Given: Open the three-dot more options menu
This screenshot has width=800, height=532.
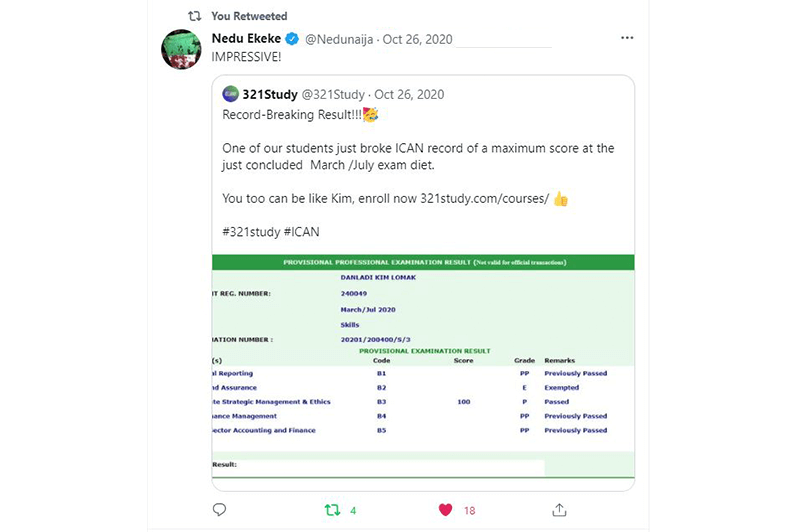Looking at the screenshot, I should pyautogui.click(x=627, y=39).
